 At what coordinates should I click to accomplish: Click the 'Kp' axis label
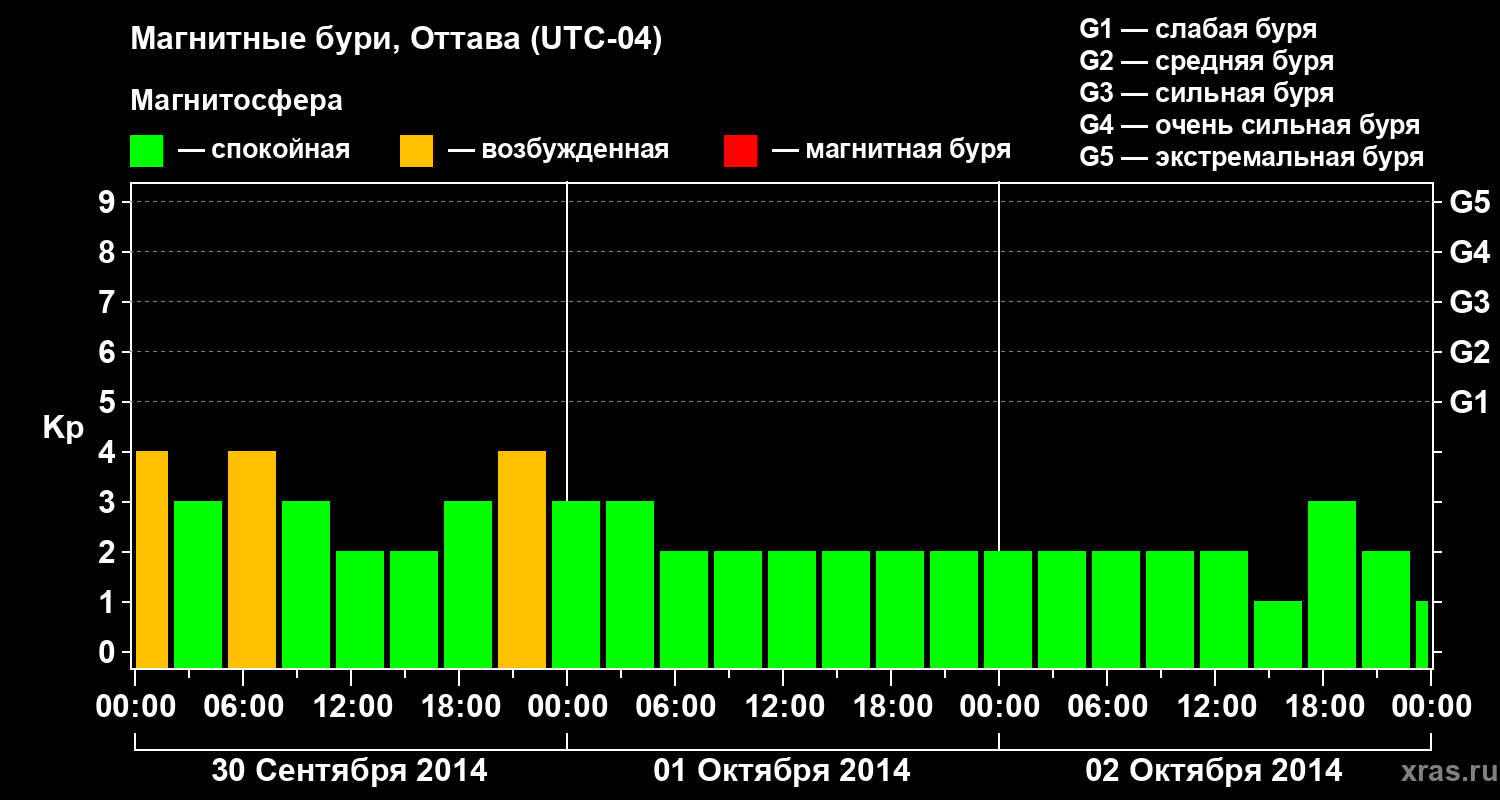pos(63,428)
